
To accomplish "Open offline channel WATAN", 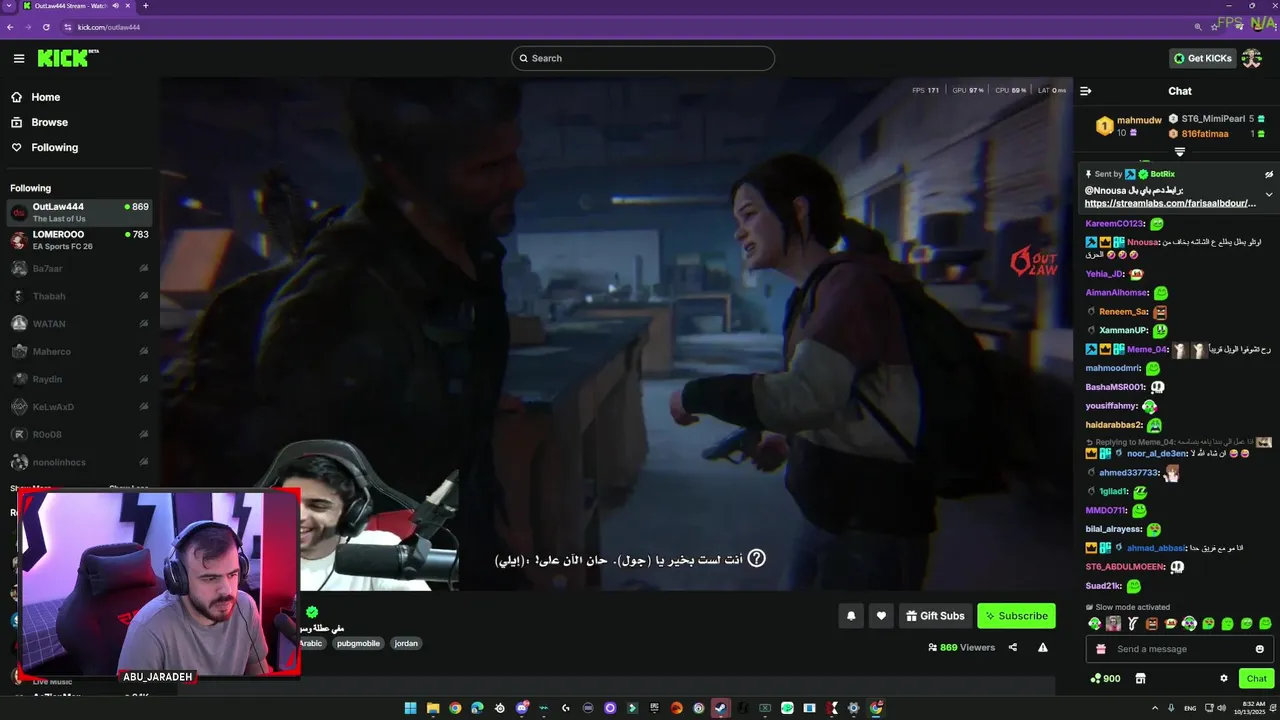I will click(x=80, y=324).
